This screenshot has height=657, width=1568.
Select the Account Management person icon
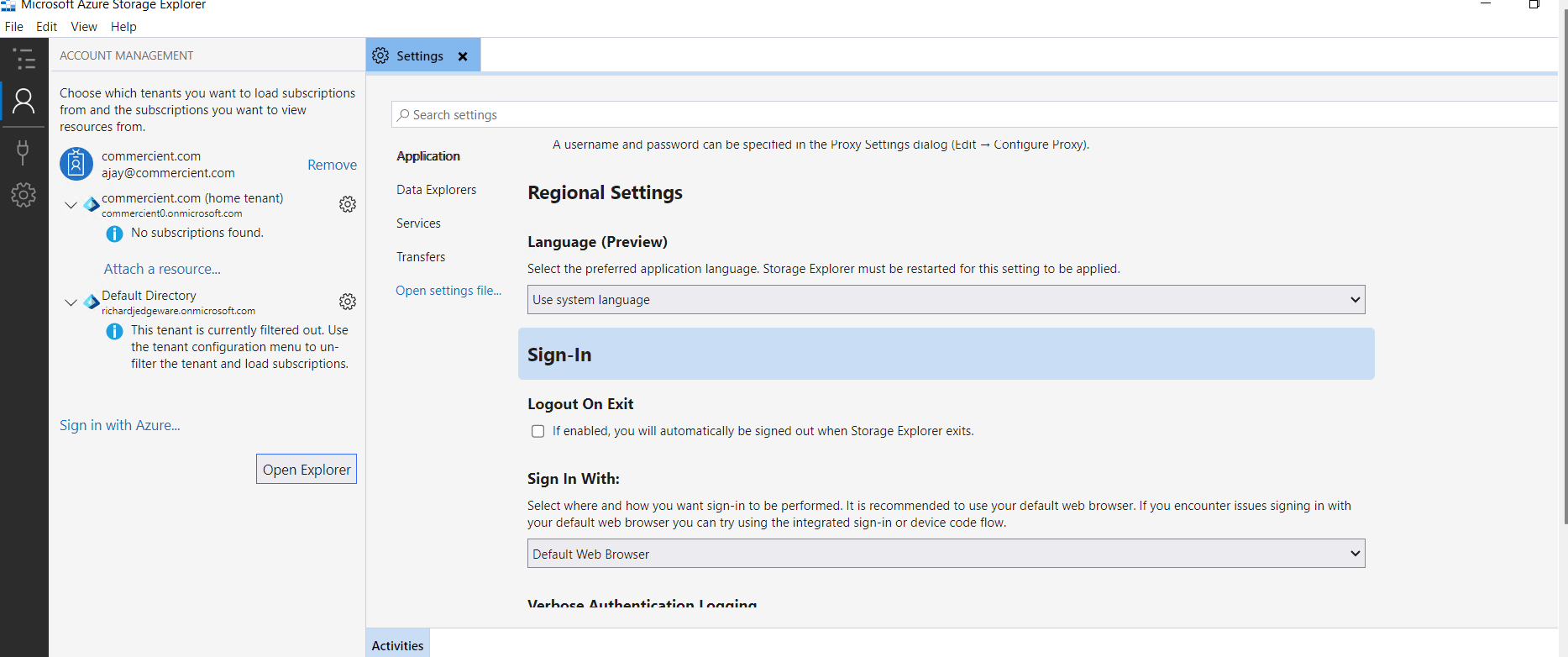24,102
